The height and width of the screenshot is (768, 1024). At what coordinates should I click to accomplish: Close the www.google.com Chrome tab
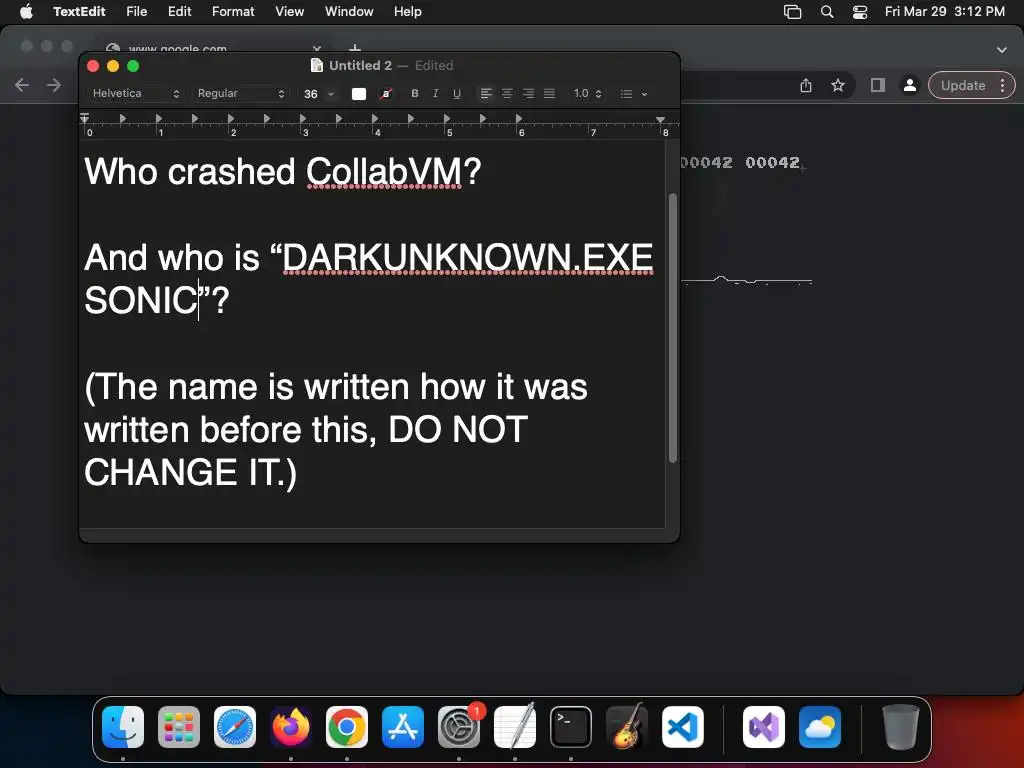pyautogui.click(x=317, y=48)
